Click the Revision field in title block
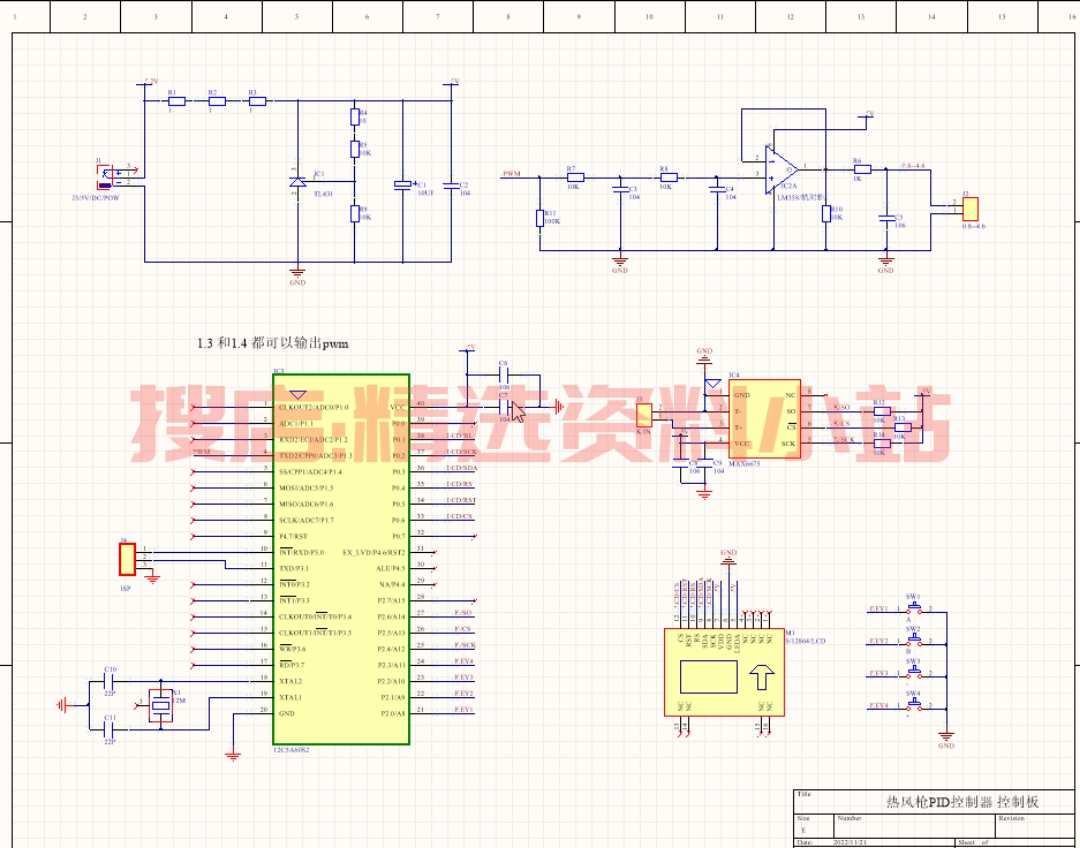Viewport: 1080px width, 848px height. point(1034,826)
